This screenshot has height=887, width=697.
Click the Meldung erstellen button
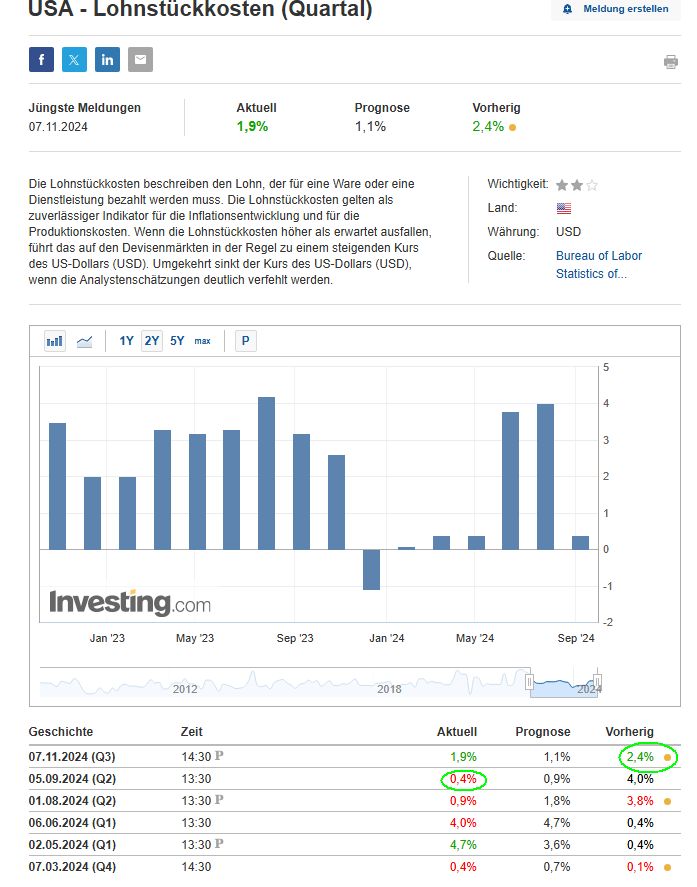(x=615, y=9)
